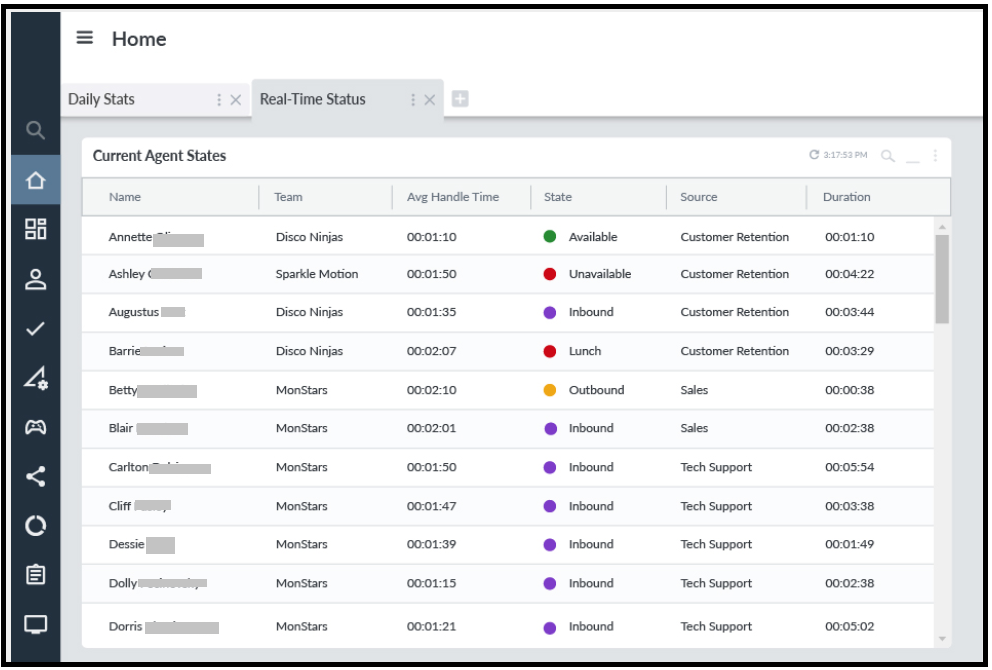Open Daily Stats tab options menu
The image size is (992, 670).
(219, 100)
